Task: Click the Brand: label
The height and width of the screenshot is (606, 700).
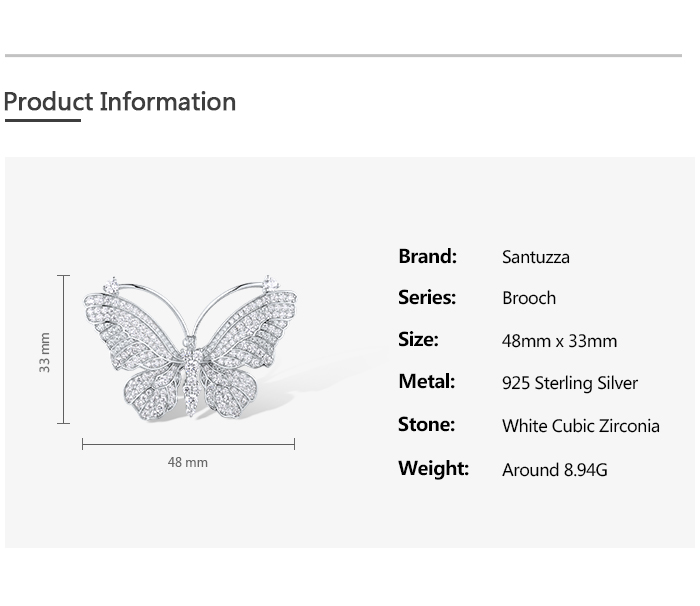Action: click(x=427, y=256)
